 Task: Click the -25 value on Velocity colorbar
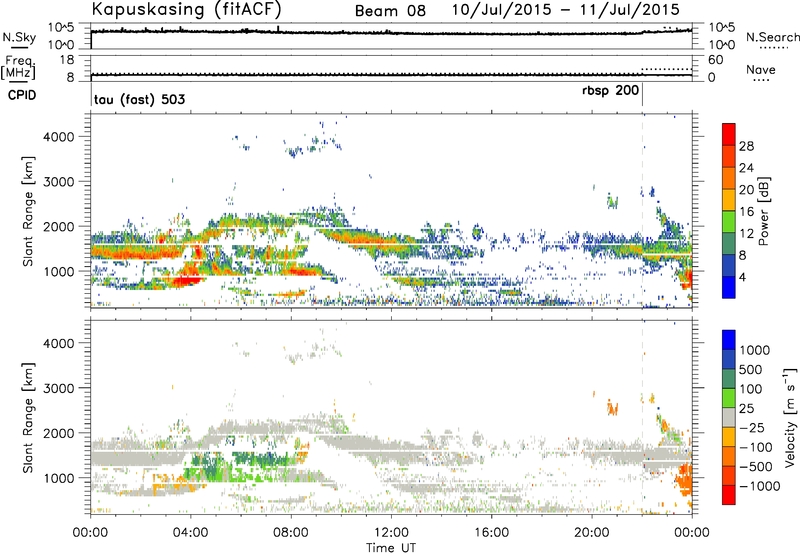(755, 427)
